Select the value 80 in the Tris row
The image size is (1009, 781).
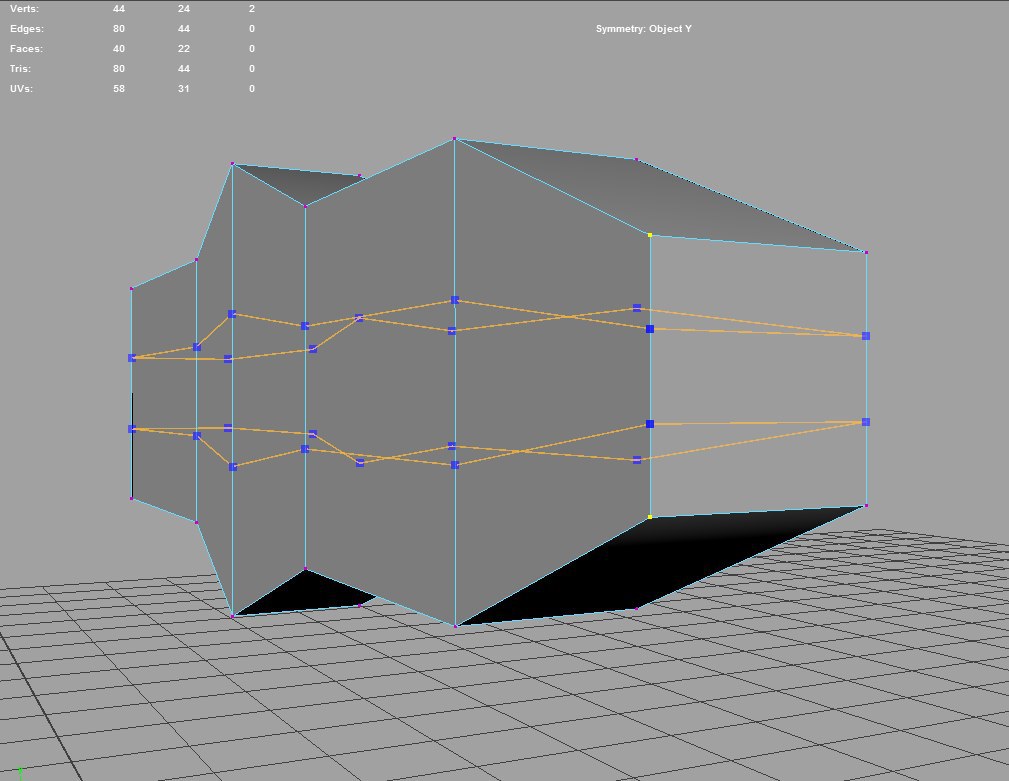point(119,69)
